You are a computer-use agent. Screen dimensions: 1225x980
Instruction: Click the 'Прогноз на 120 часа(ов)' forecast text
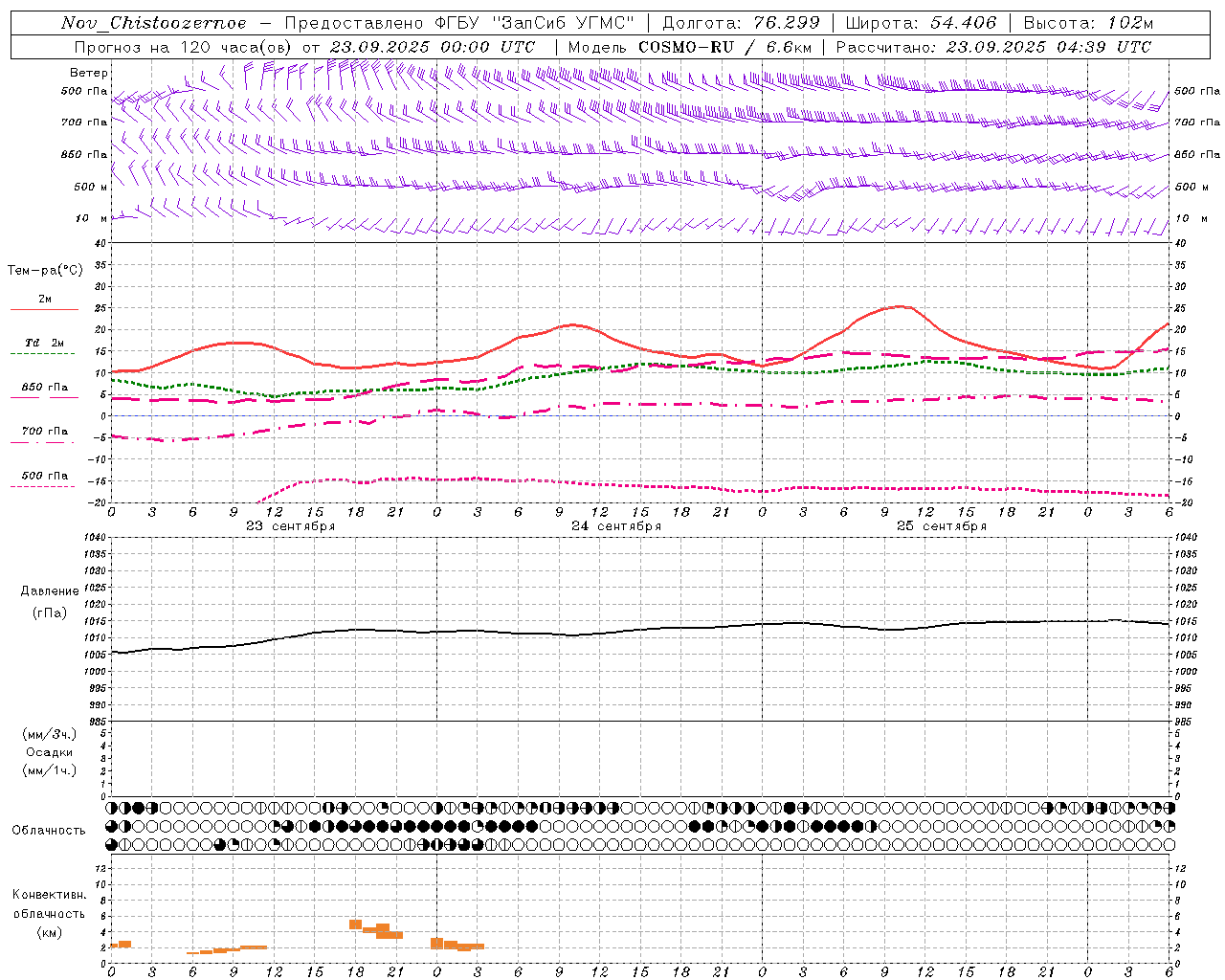coord(184,47)
